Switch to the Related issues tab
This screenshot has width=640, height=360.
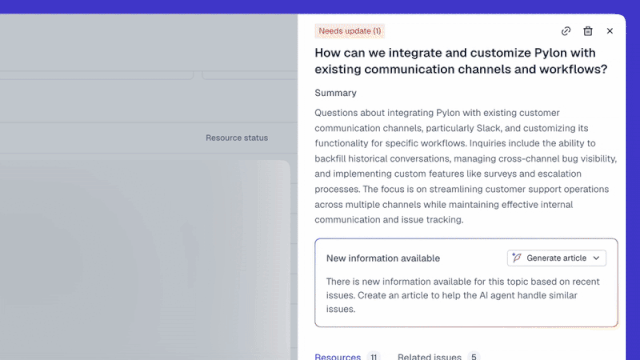pos(429,356)
